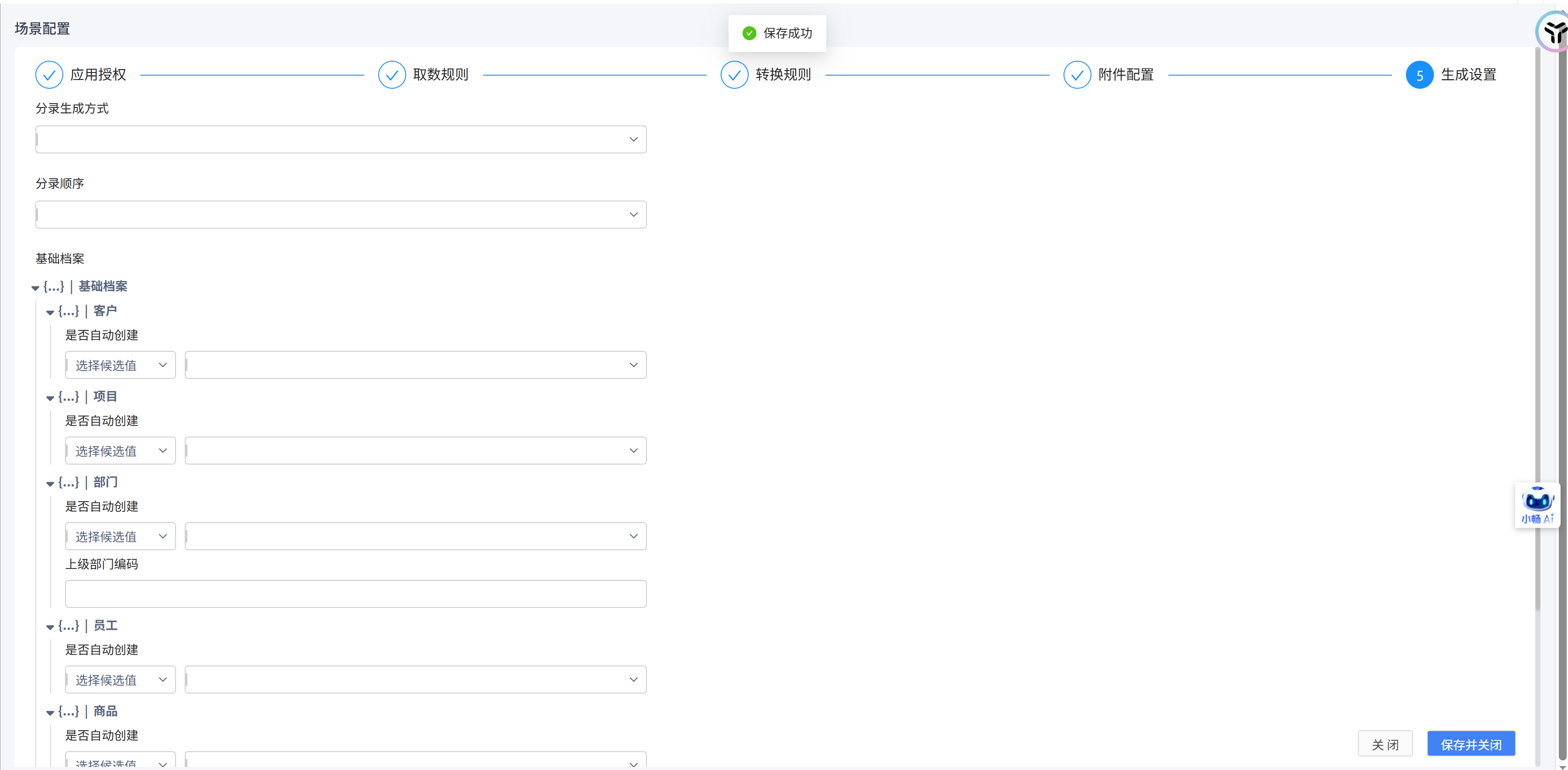Go to the 附件配置 step label

1126,75
